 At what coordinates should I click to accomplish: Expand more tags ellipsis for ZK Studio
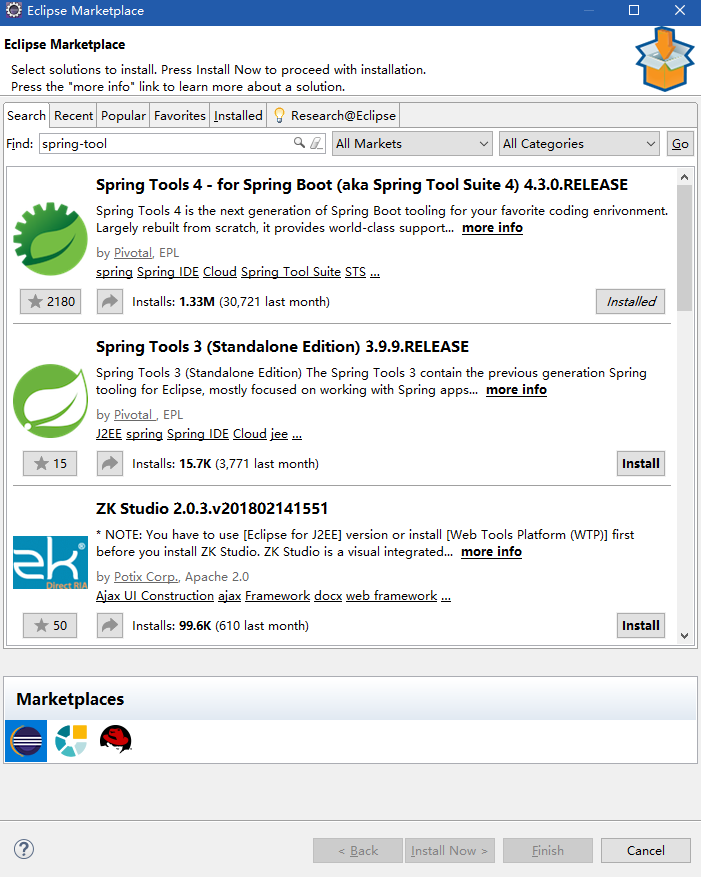tap(446, 597)
